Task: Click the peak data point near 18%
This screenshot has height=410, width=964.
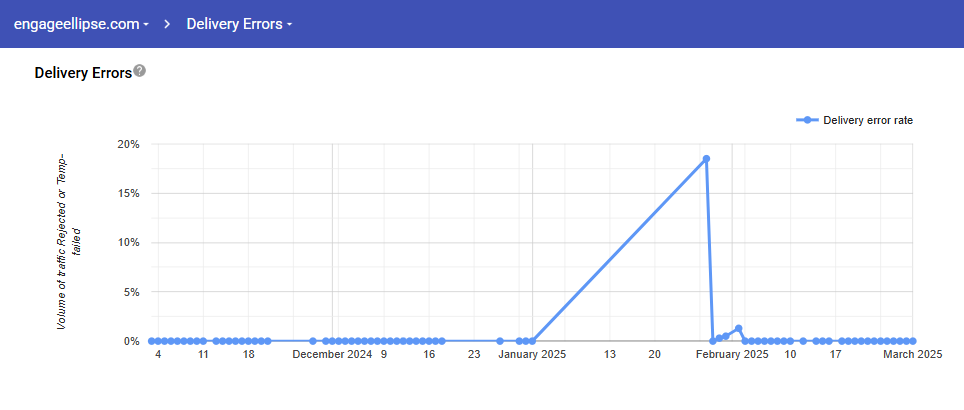Action: [x=706, y=159]
